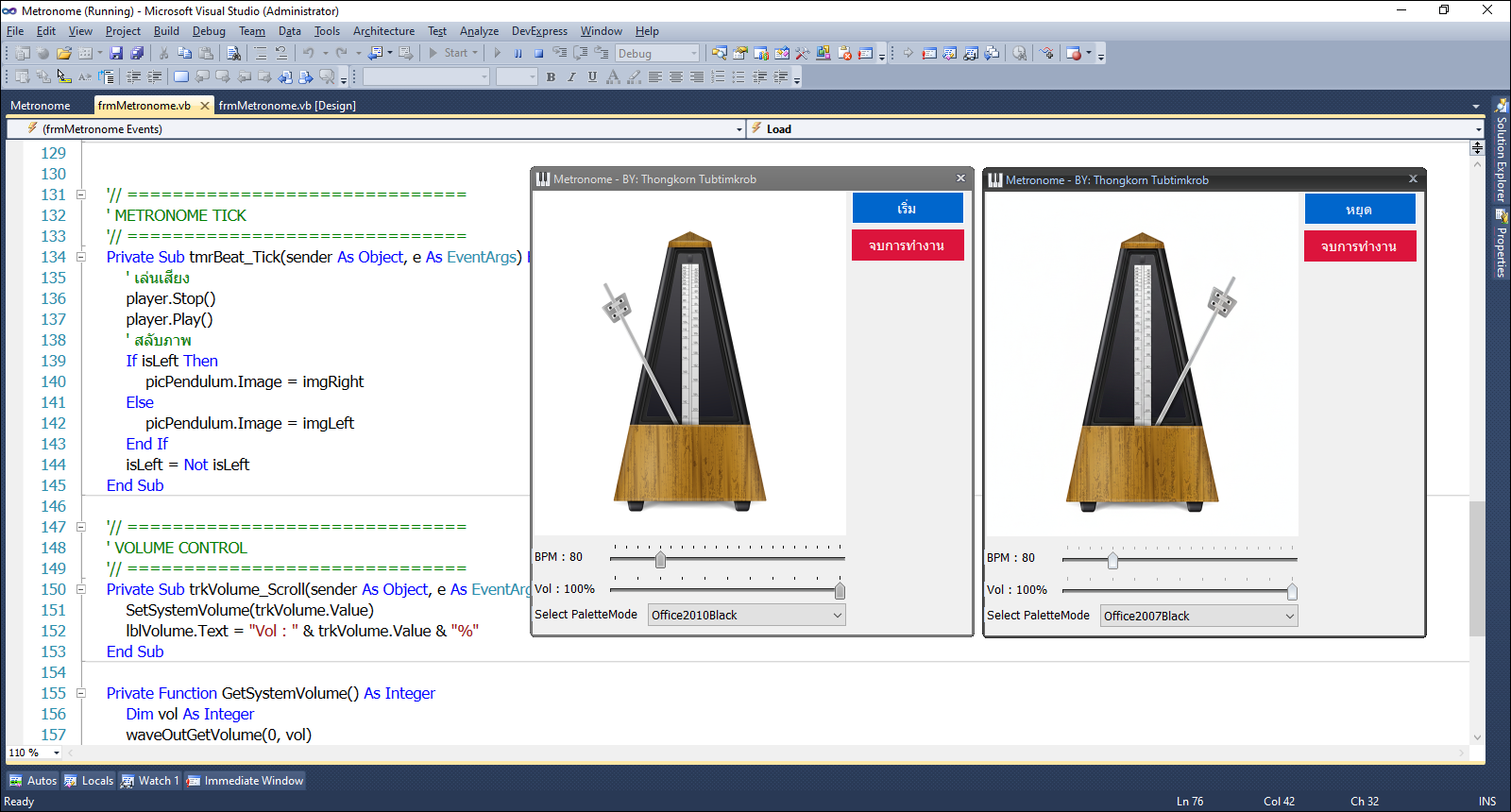Toggle Bold formatting in toolbar
1511x812 pixels.
pos(551,77)
